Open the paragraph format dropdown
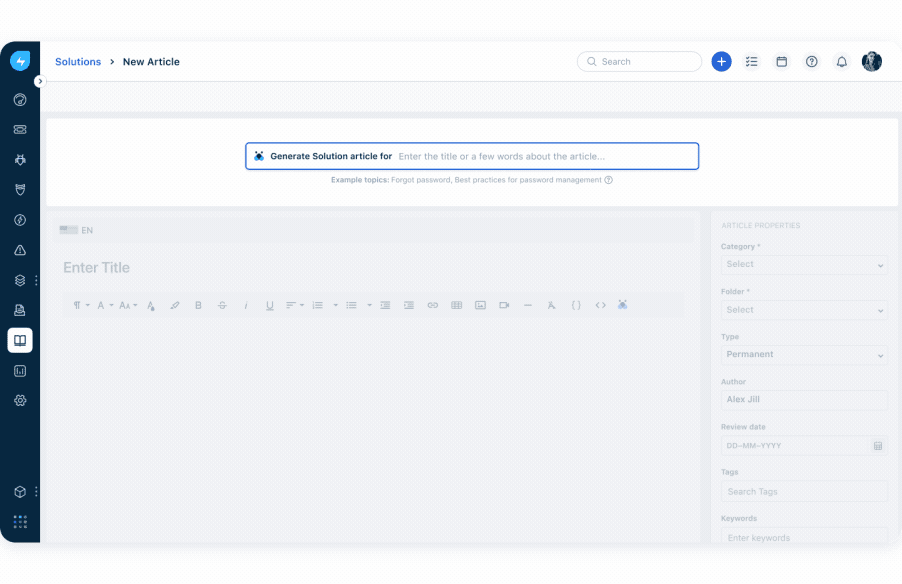Viewport: 902px width, 584px height. [x=81, y=306]
